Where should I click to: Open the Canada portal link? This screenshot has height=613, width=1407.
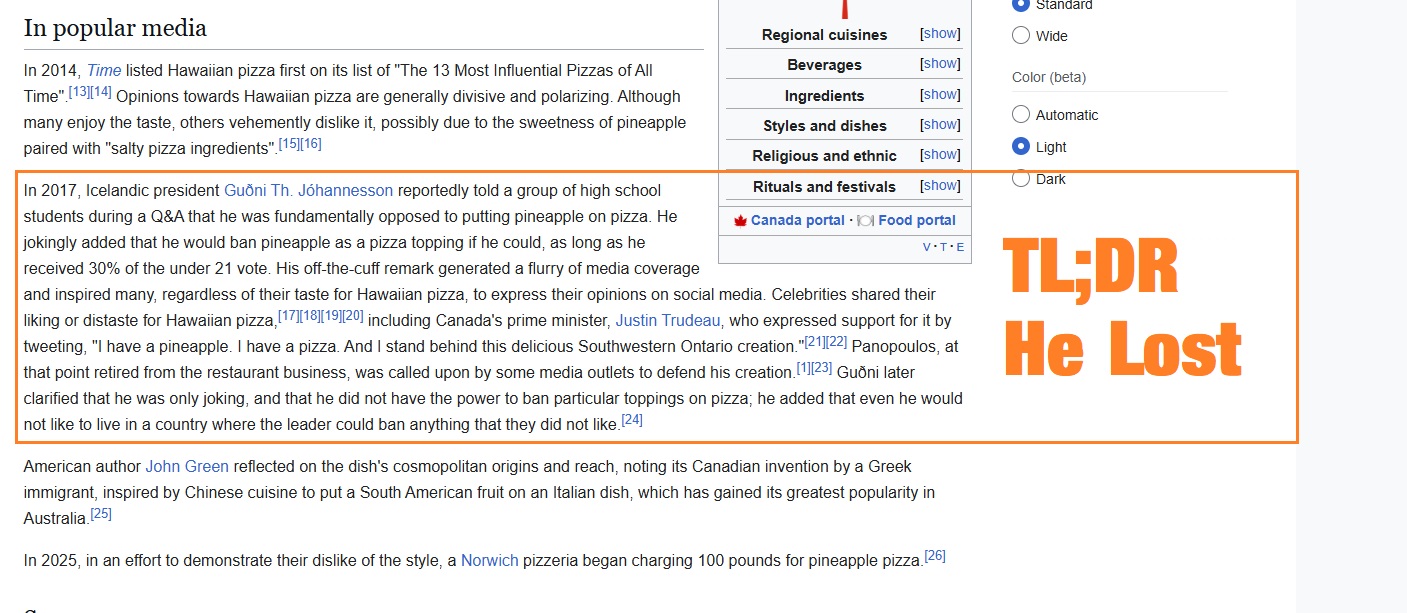(798, 220)
